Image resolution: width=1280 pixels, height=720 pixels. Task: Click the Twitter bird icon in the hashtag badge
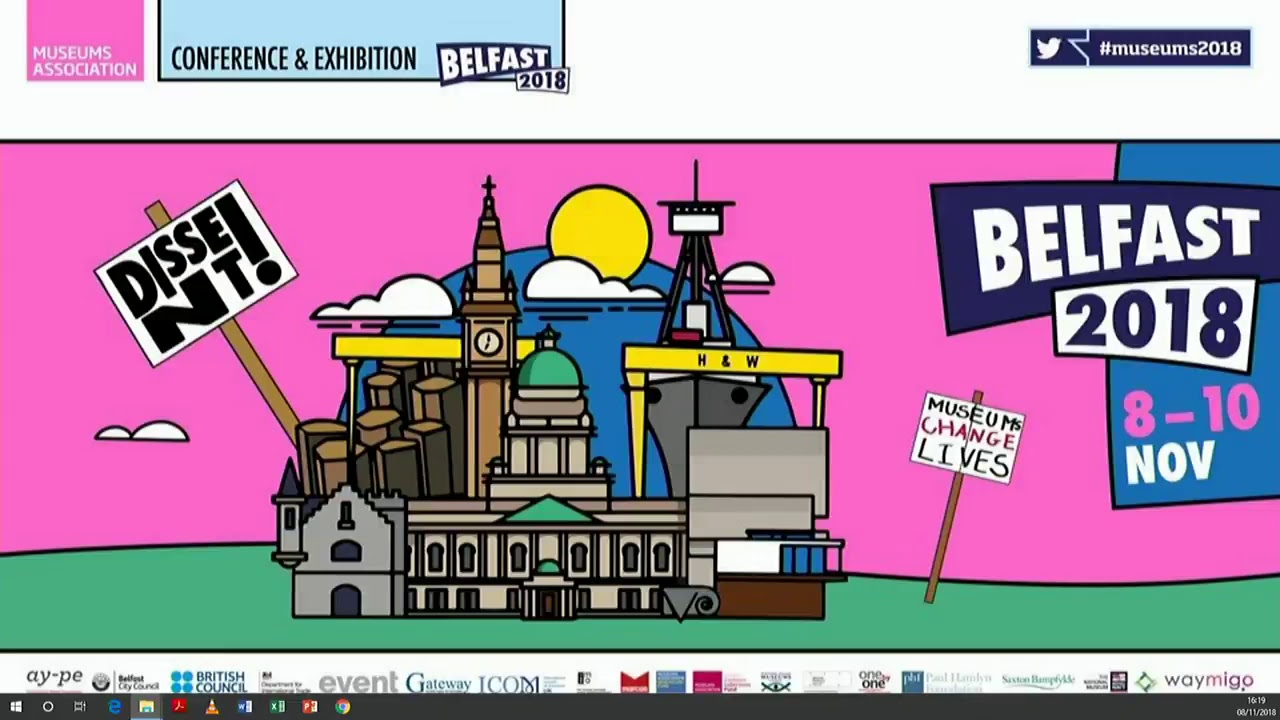1048,48
